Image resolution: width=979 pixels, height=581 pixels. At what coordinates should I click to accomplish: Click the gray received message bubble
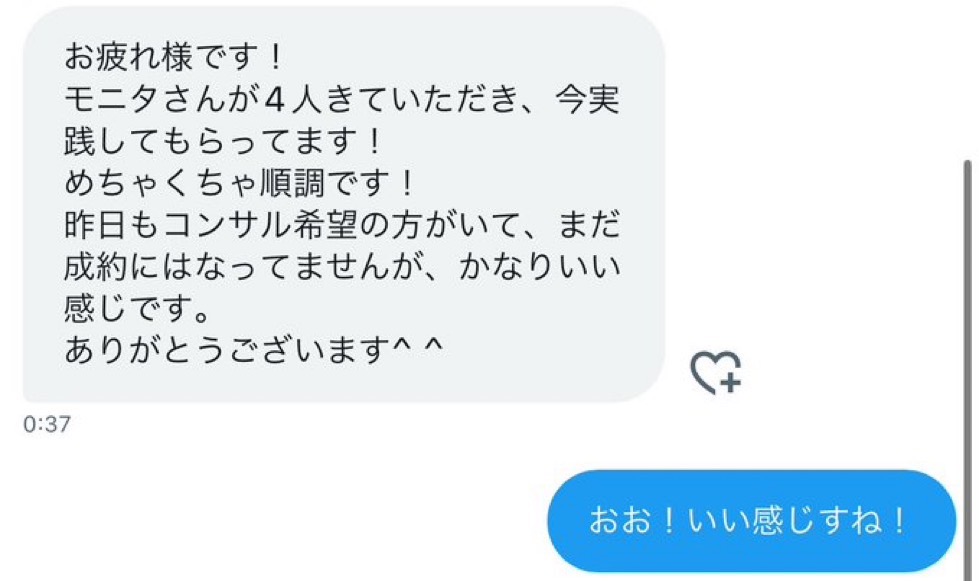pos(344,204)
